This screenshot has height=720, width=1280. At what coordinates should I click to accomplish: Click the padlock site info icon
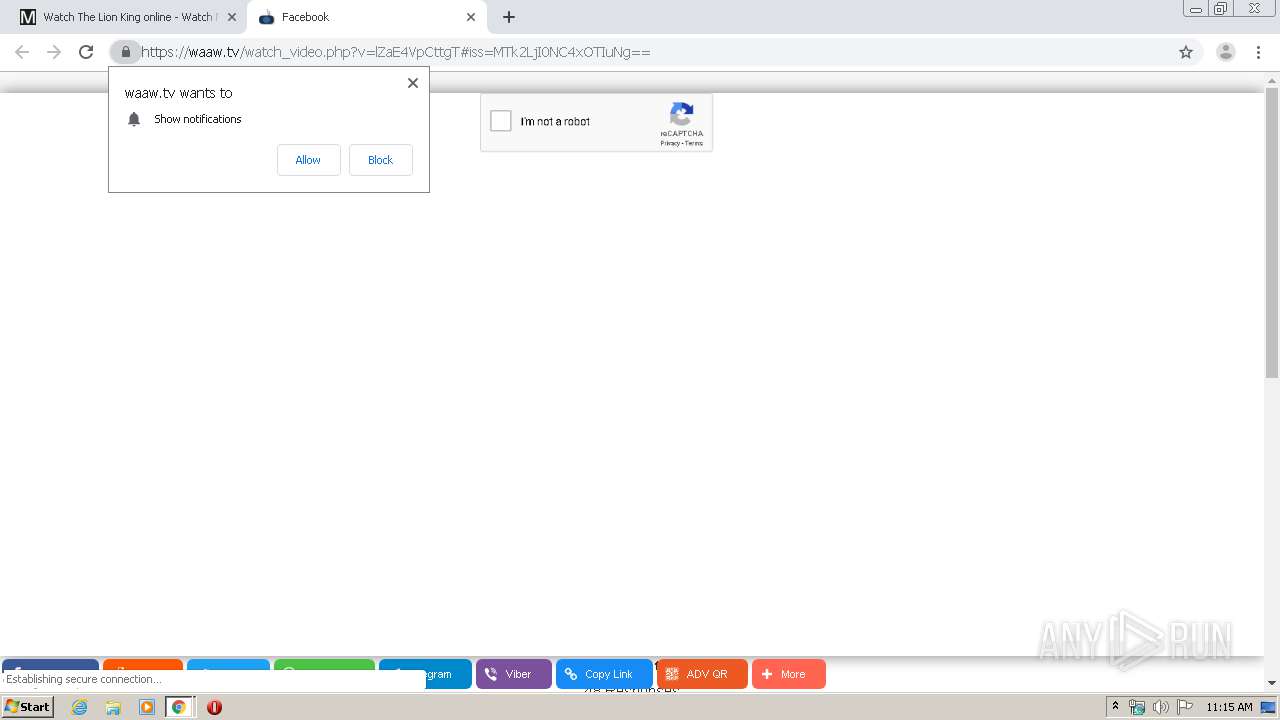(125, 52)
